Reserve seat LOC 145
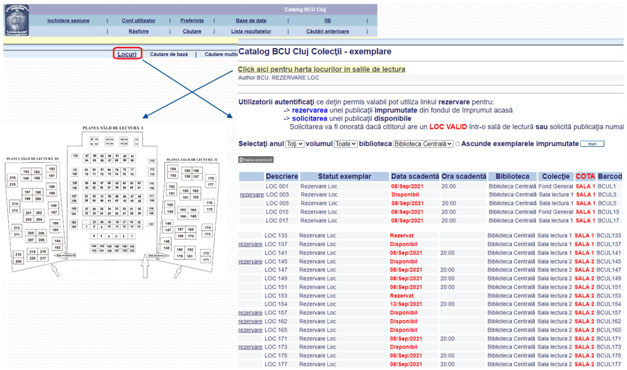 250,262
